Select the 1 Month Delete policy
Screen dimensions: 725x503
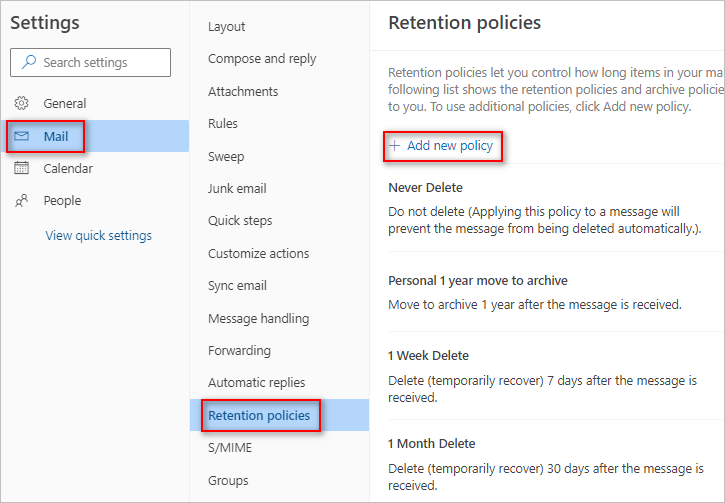(x=431, y=443)
